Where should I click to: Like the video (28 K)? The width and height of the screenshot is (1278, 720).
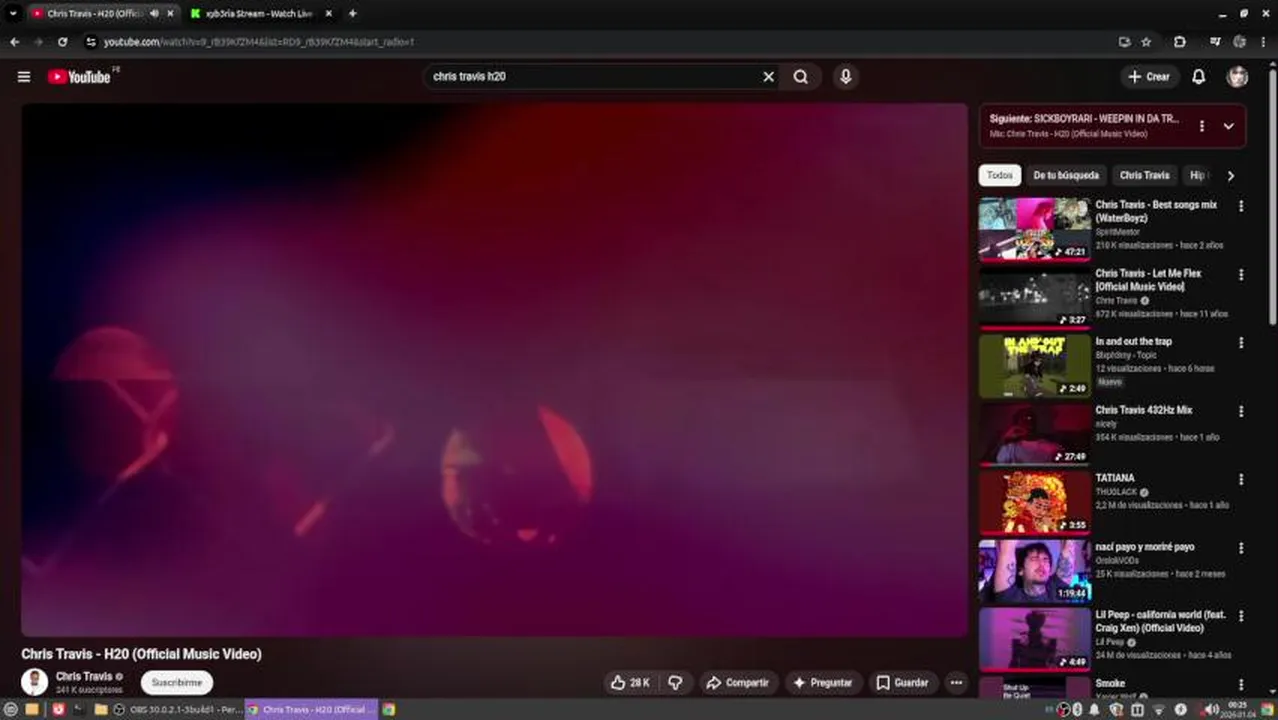pyautogui.click(x=630, y=682)
